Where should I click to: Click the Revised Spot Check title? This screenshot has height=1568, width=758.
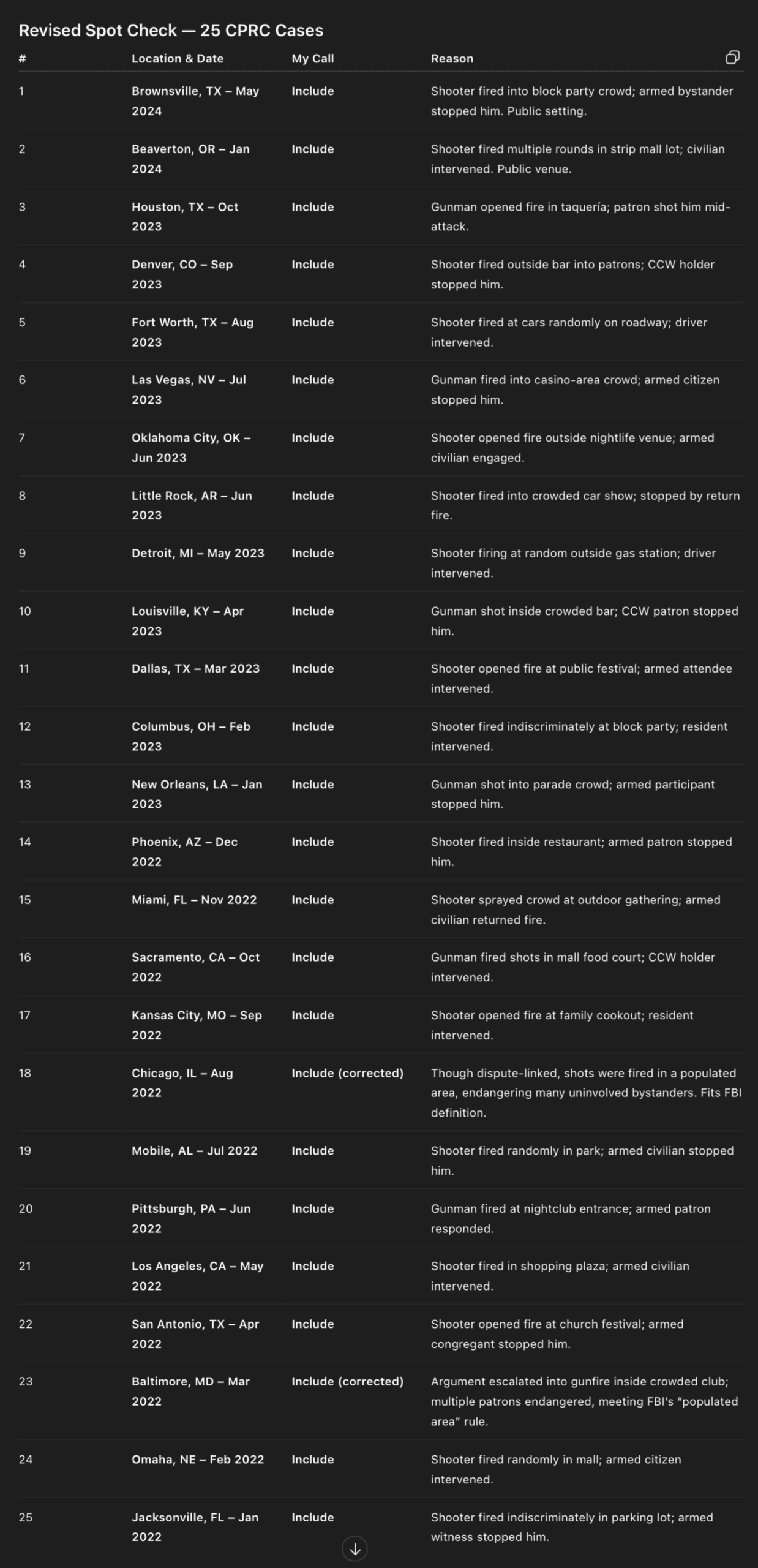click(x=171, y=30)
